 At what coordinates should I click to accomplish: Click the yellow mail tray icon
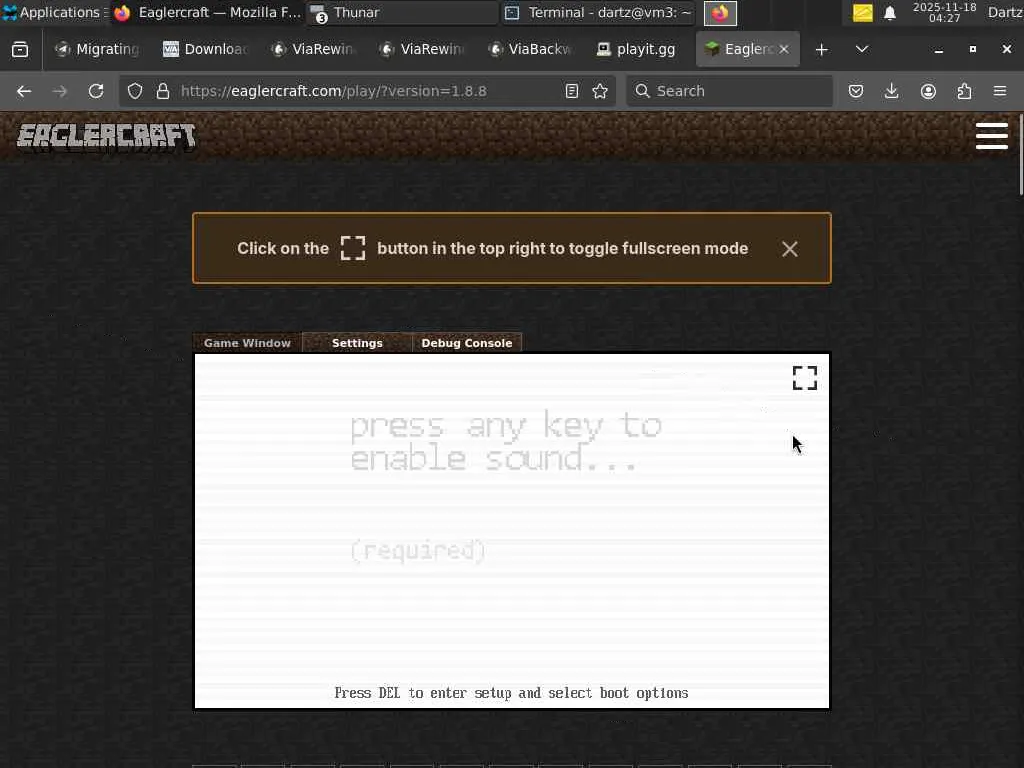click(x=863, y=13)
